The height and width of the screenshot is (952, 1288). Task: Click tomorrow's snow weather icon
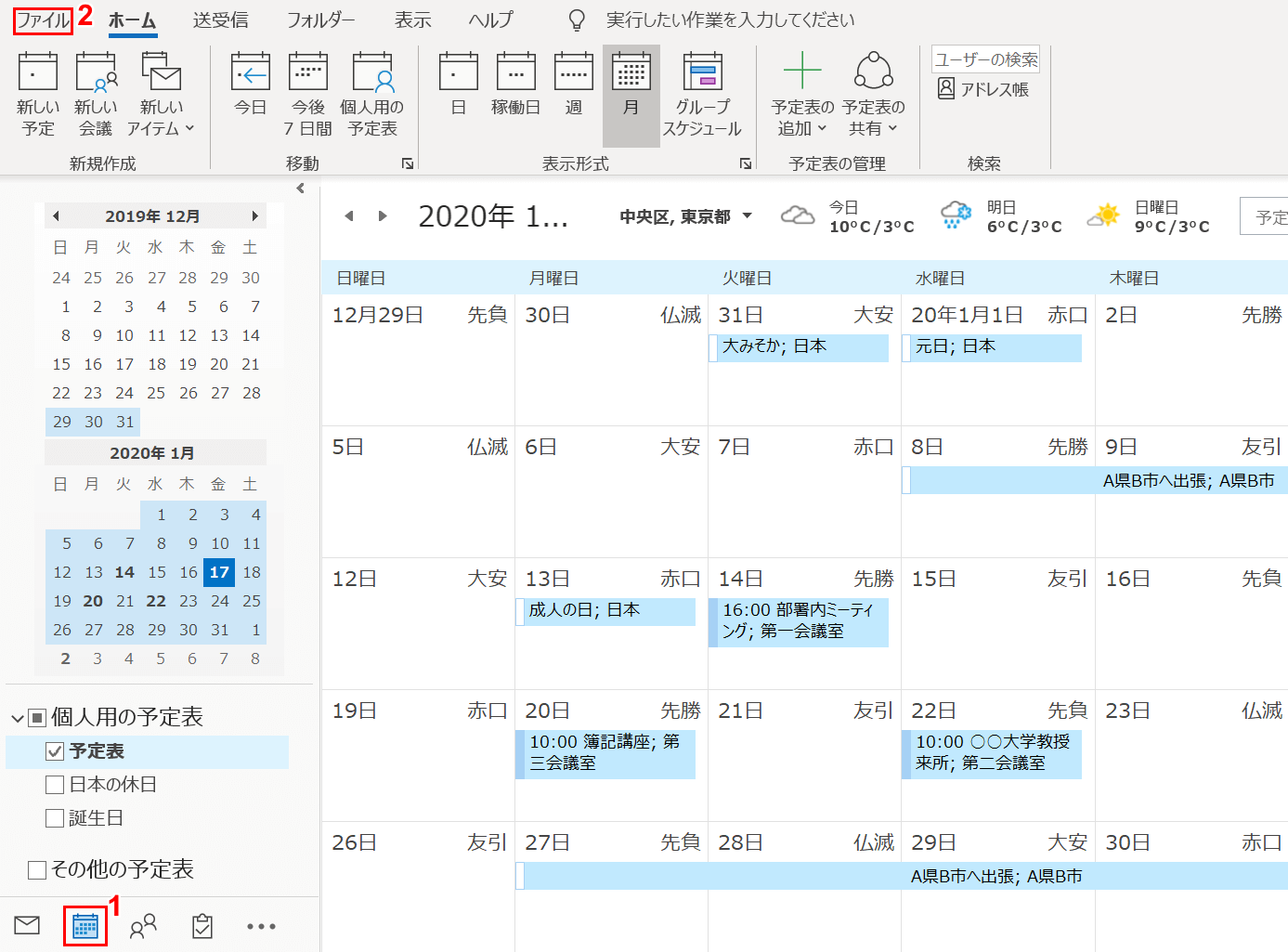(956, 215)
